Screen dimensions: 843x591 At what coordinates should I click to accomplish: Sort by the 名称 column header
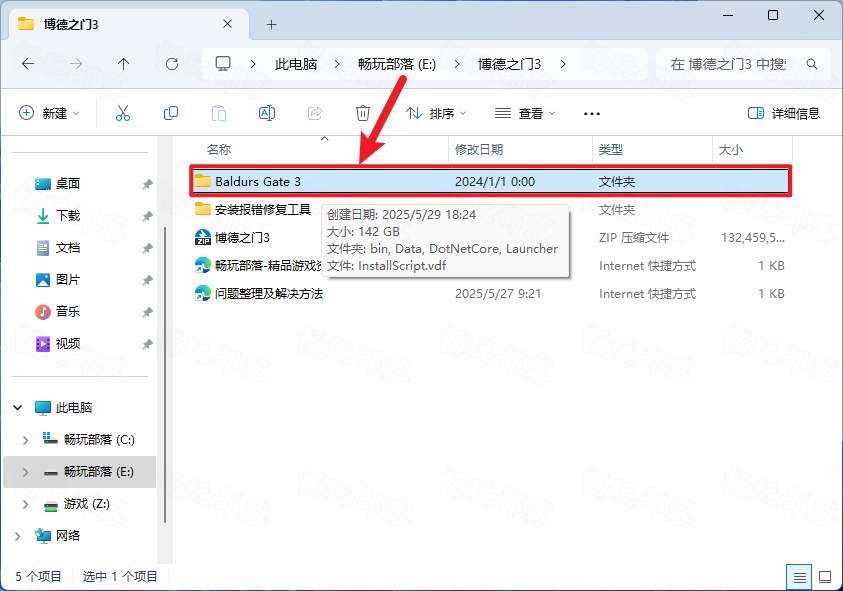click(x=321, y=149)
